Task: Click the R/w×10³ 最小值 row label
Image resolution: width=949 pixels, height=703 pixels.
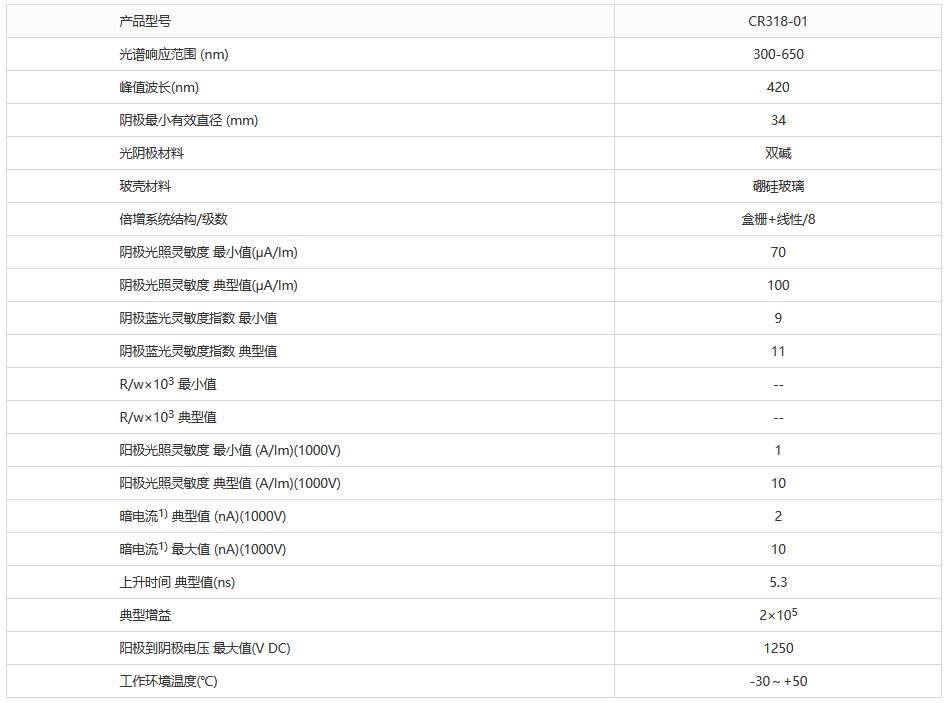Action: click(x=167, y=384)
